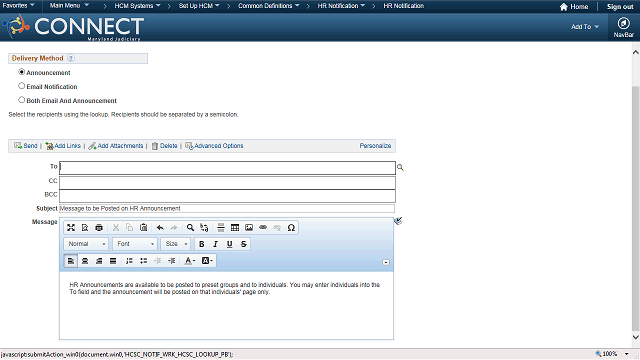The height and width of the screenshot is (360, 640).
Task: Click the Copy icon in editor toolbar
Action: [x=130, y=228]
